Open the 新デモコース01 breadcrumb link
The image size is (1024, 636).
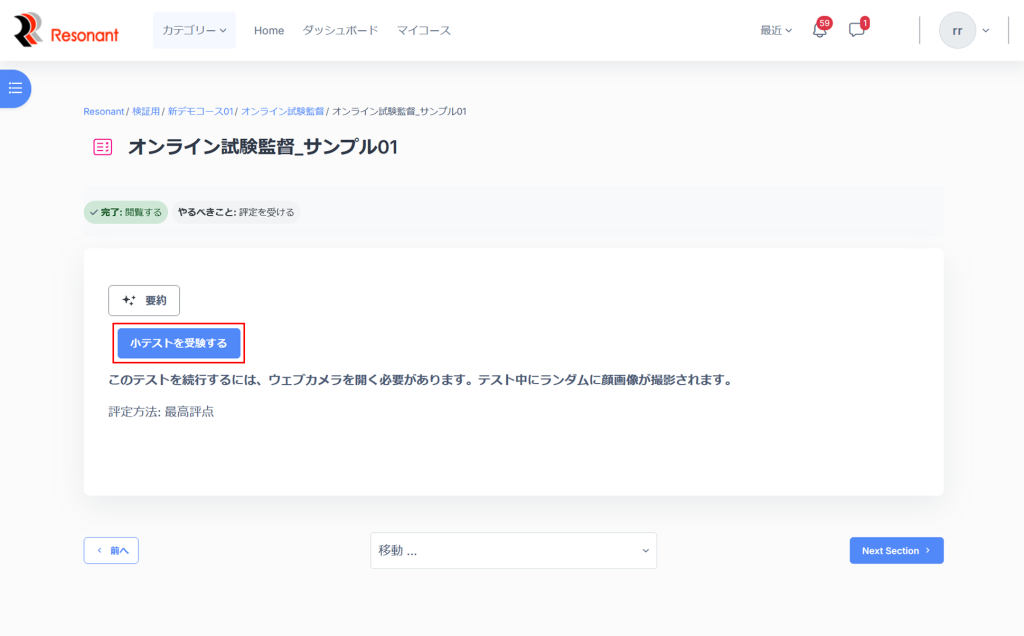pos(200,111)
